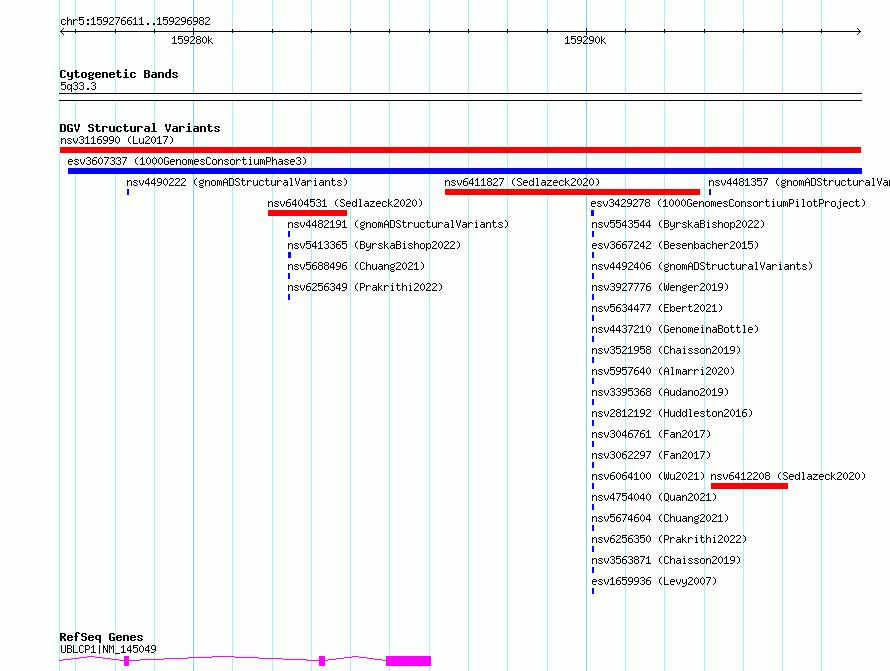Click the DGV Structural Variants track title
This screenshot has height=671, width=890.
tap(140, 128)
